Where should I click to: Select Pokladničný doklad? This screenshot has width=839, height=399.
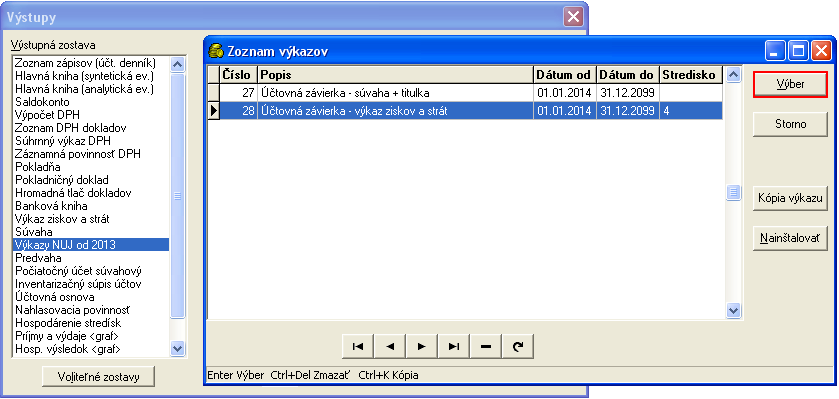[x=91, y=180]
